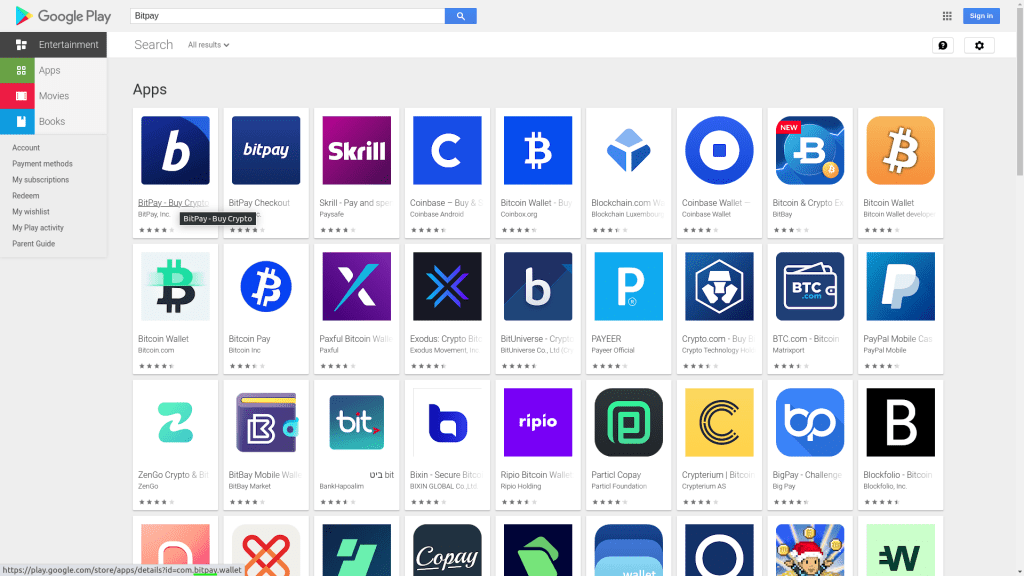
Task: Expand the All results dropdown
Action: tap(208, 45)
